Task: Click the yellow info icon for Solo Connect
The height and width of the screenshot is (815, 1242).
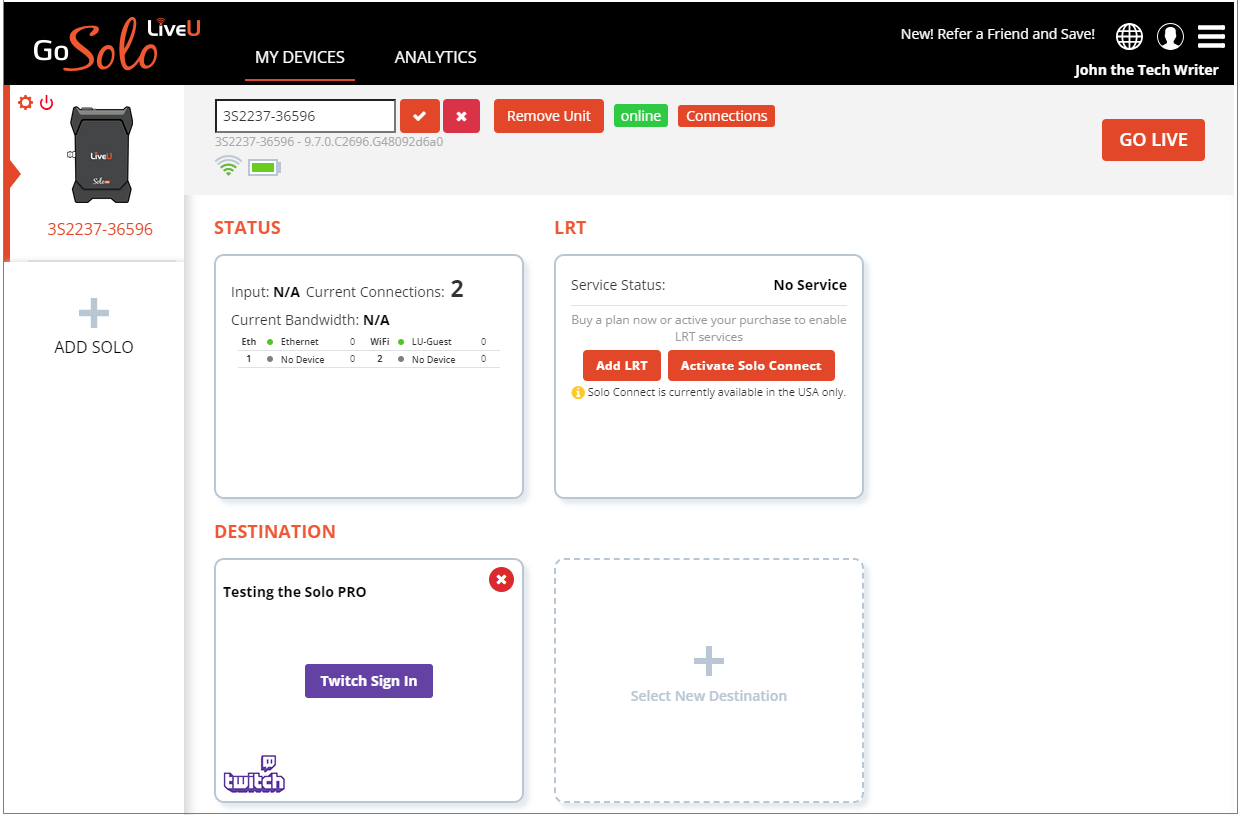Action: click(578, 393)
